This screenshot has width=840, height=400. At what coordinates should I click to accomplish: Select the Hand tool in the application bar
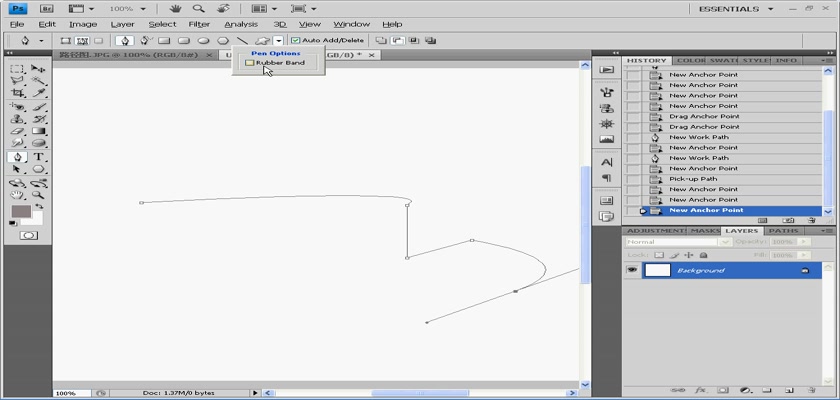[175, 9]
